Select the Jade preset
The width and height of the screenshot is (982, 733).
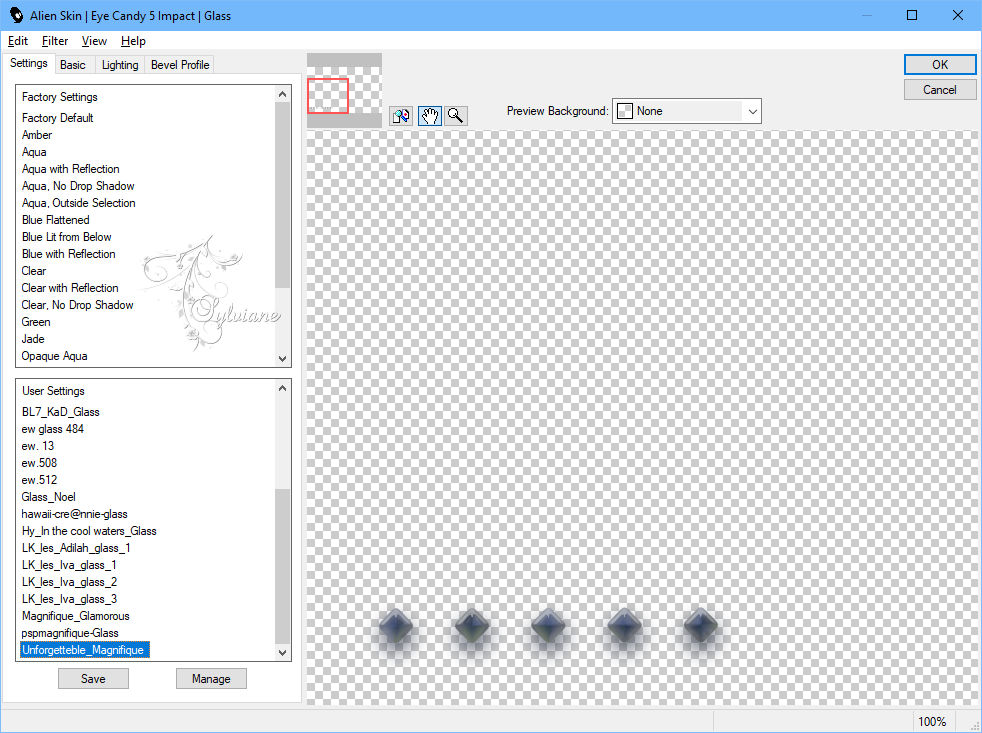click(33, 338)
